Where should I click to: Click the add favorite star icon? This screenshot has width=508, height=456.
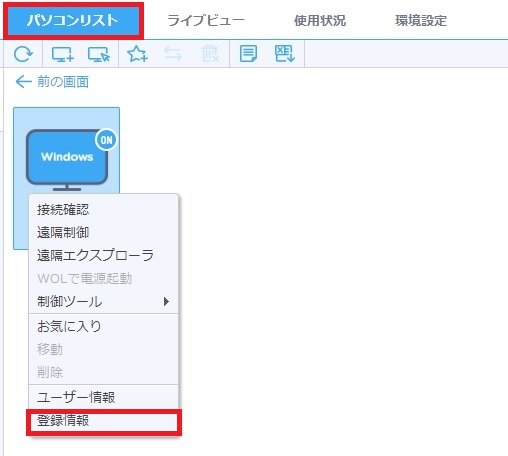(x=137, y=54)
